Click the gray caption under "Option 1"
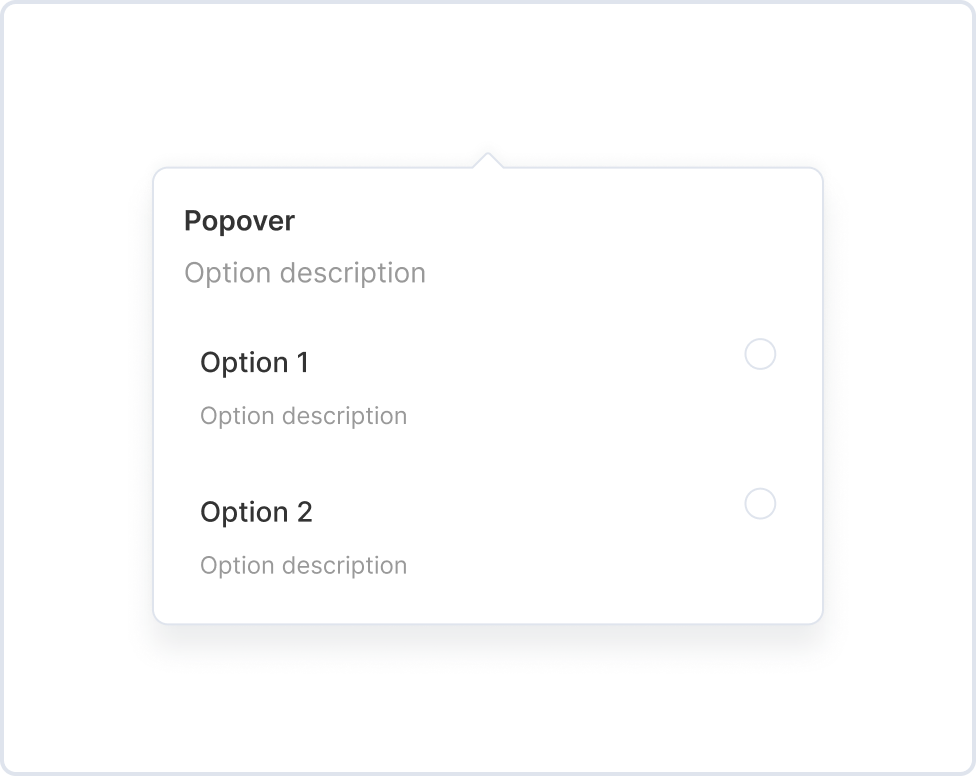 pos(303,416)
